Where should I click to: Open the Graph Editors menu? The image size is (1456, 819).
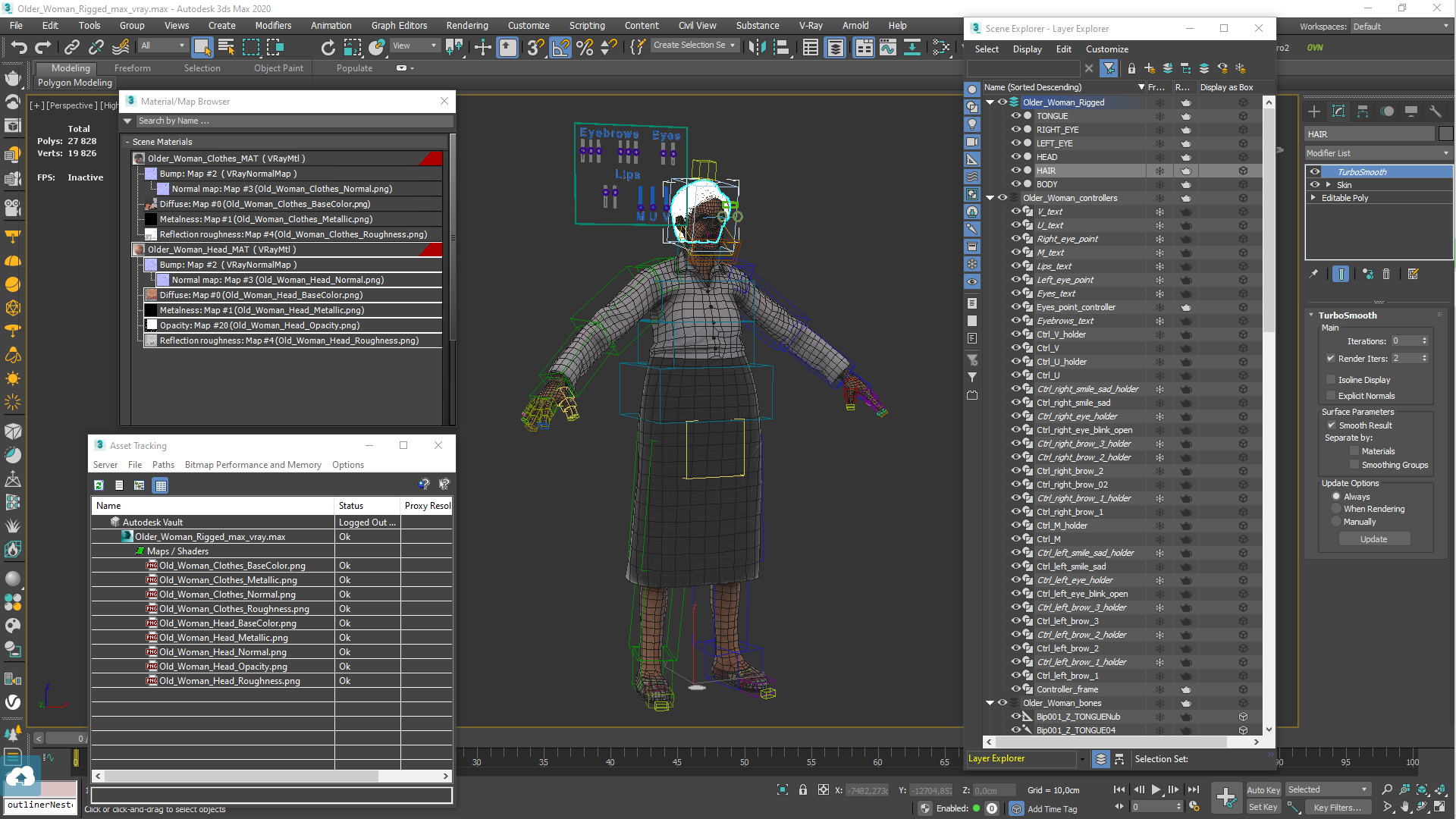[399, 25]
